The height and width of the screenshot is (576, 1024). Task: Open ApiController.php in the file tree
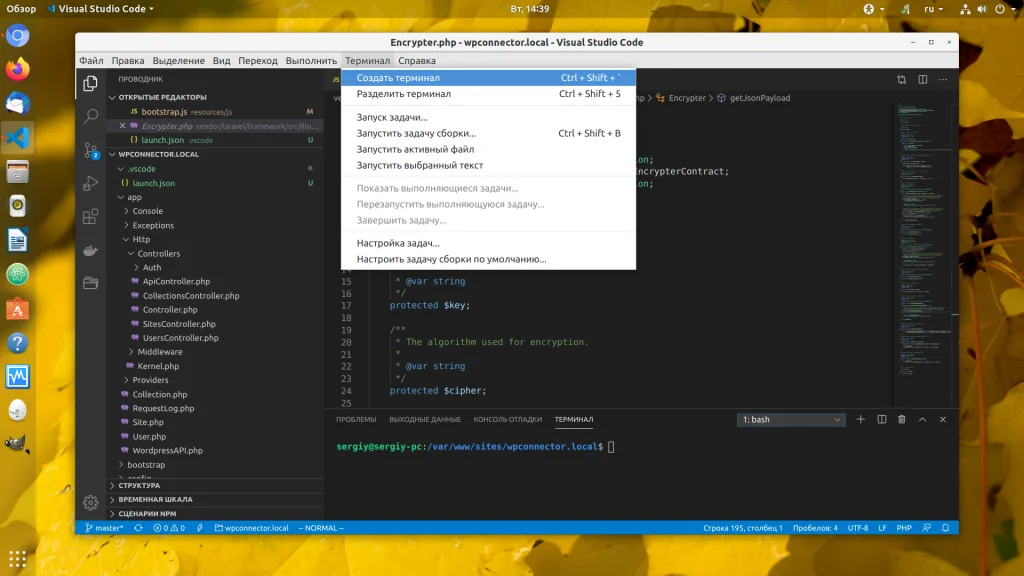click(x=176, y=282)
